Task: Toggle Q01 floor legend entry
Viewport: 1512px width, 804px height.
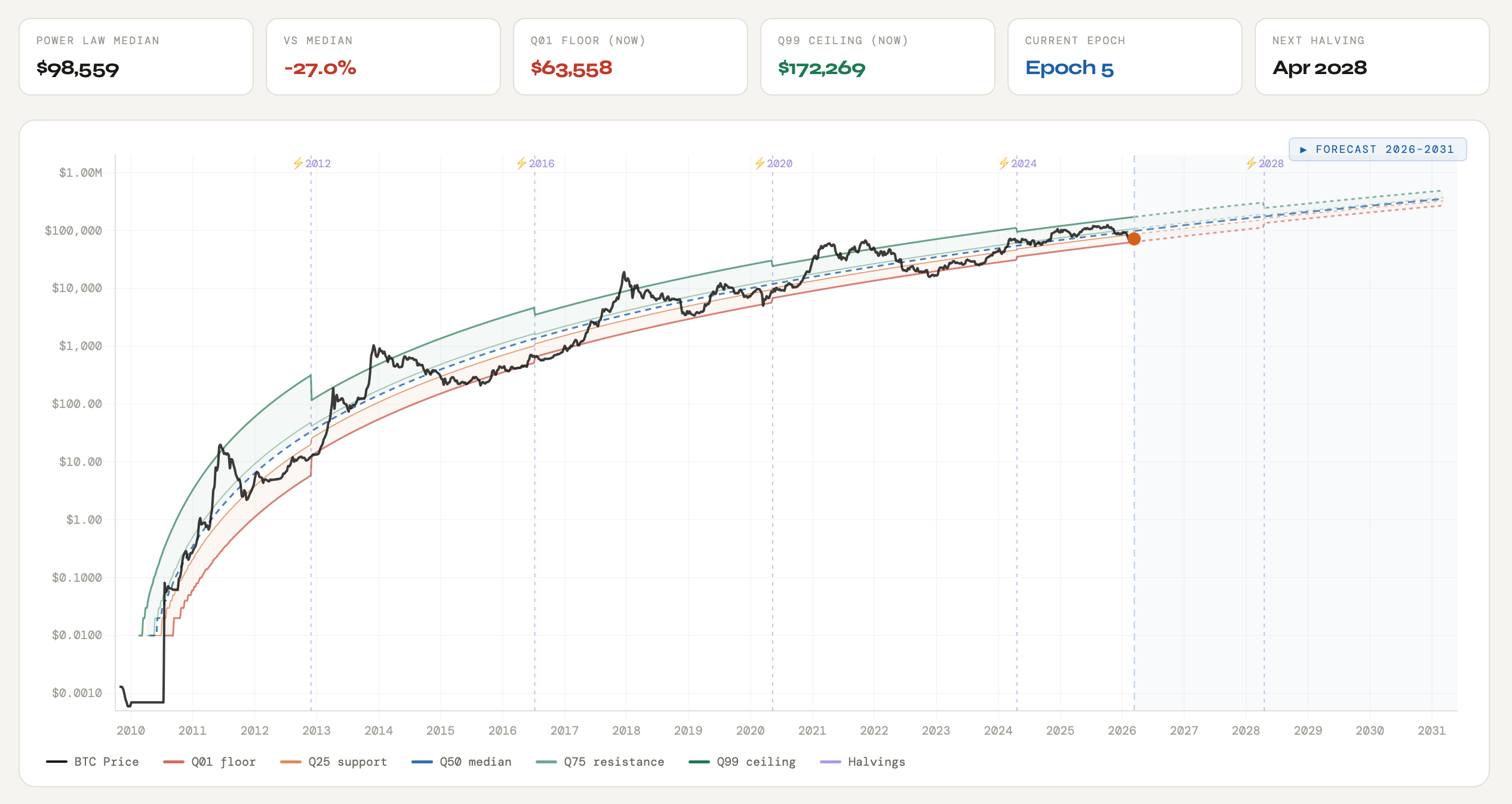Action: [x=210, y=762]
